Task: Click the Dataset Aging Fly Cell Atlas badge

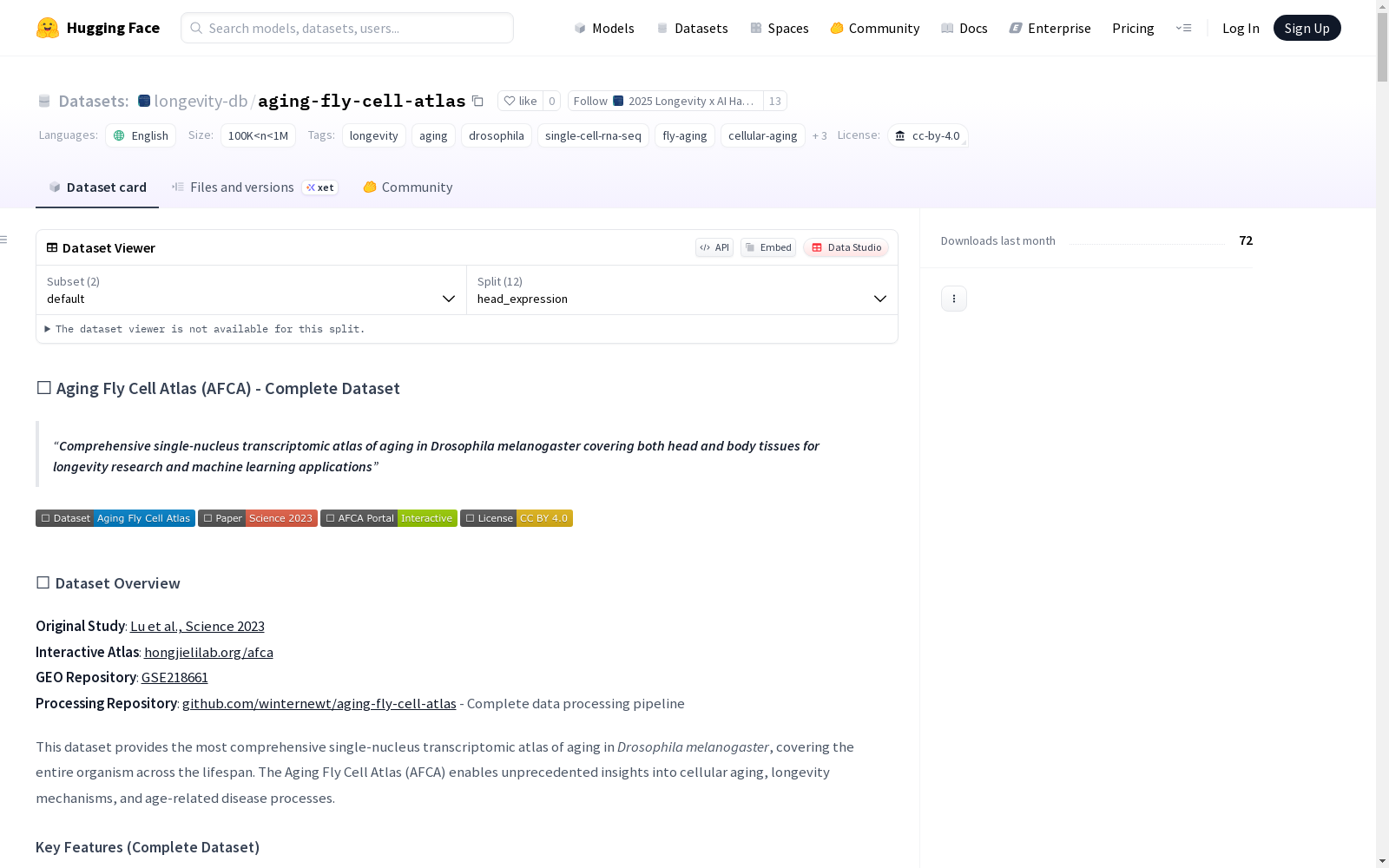Action: (115, 518)
